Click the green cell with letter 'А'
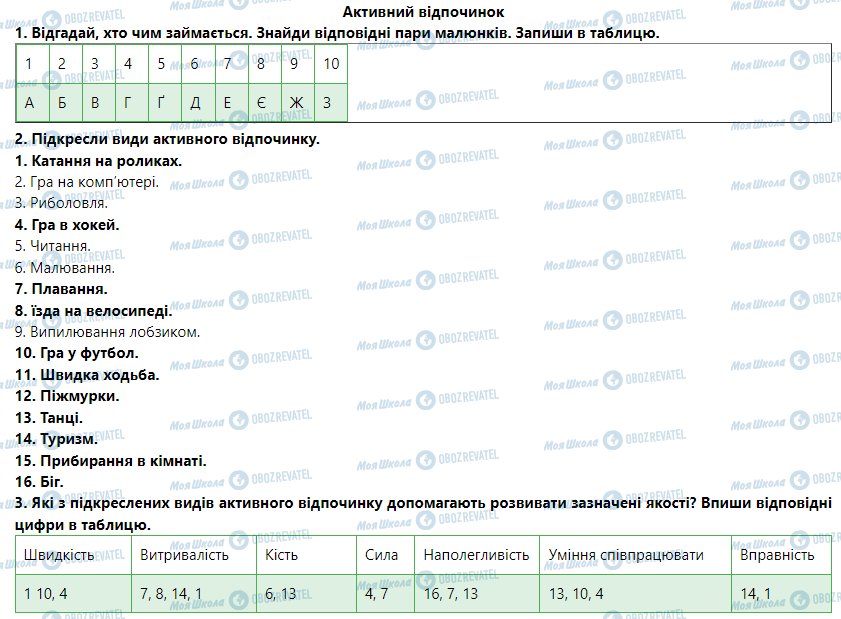The width and height of the screenshot is (841, 619). click(x=30, y=102)
